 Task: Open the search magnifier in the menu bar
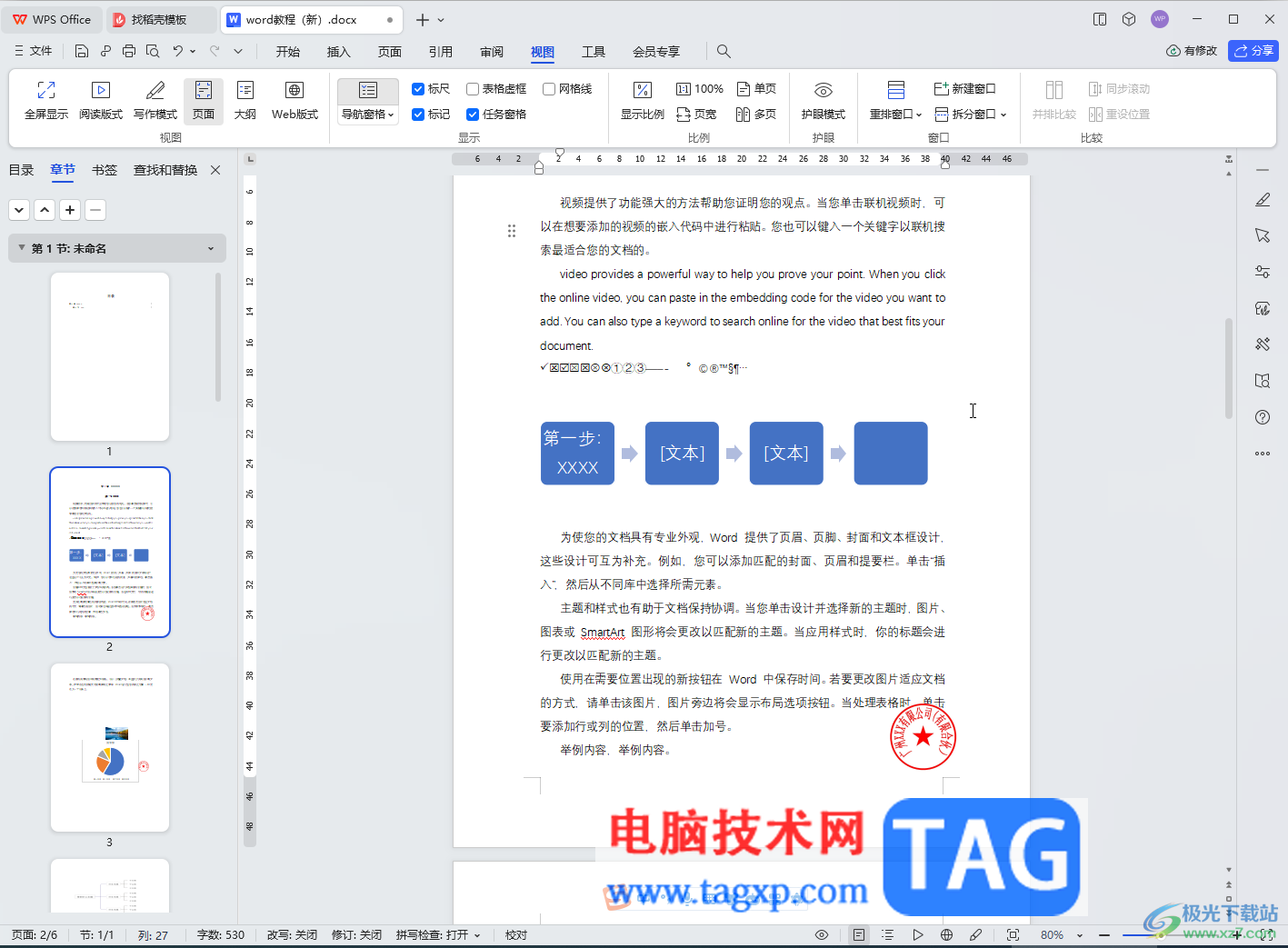point(724,52)
